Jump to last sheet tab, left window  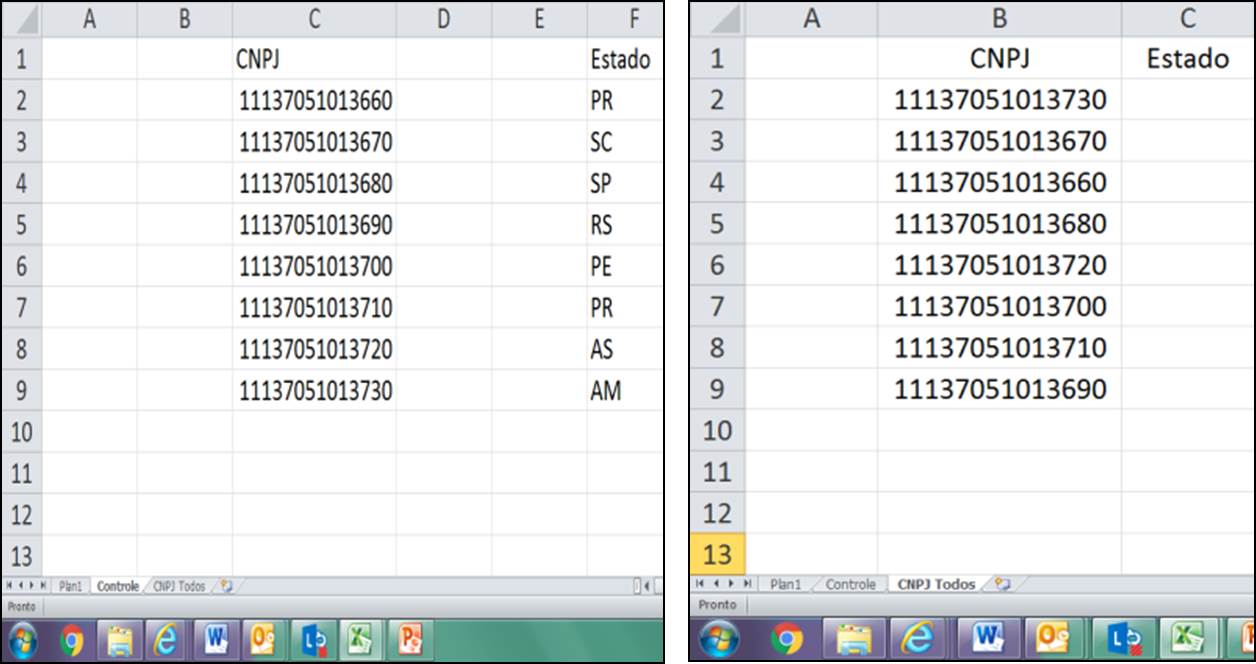coord(43,586)
